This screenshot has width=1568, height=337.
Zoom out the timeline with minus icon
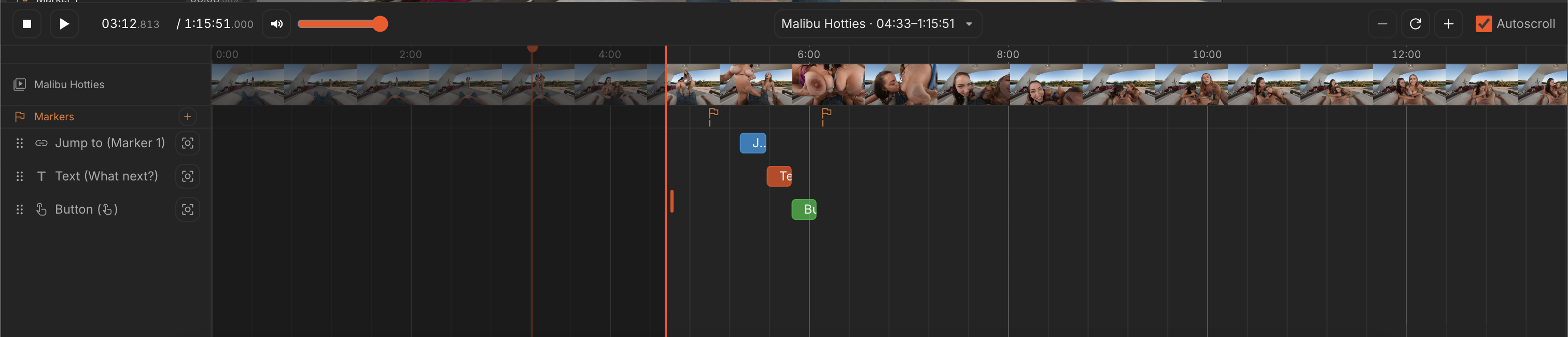click(1382, 24)
